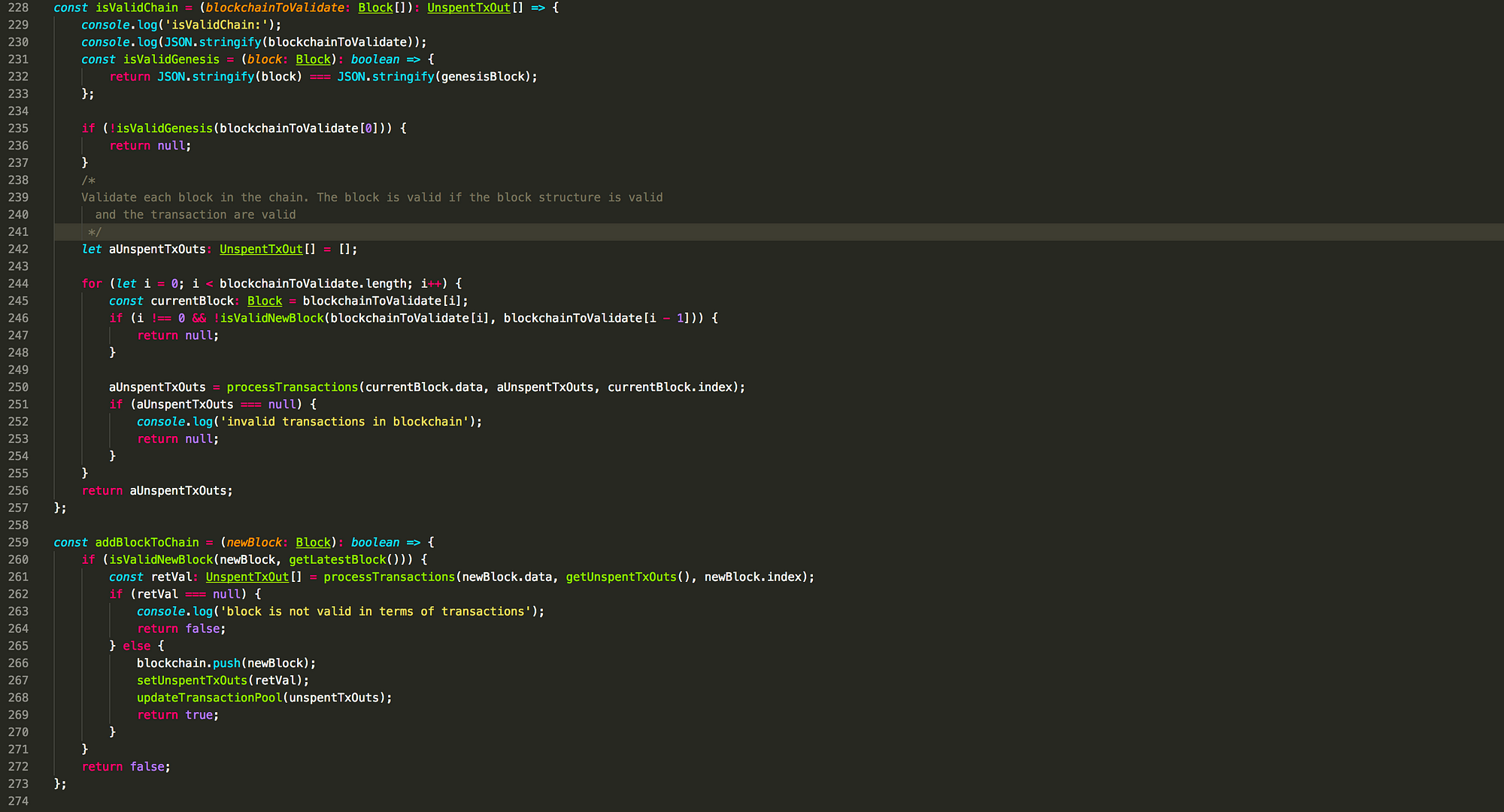This screenshot has height=812, width=1504.
Task: Click the Block type on line 245
Action: point(265,301)
